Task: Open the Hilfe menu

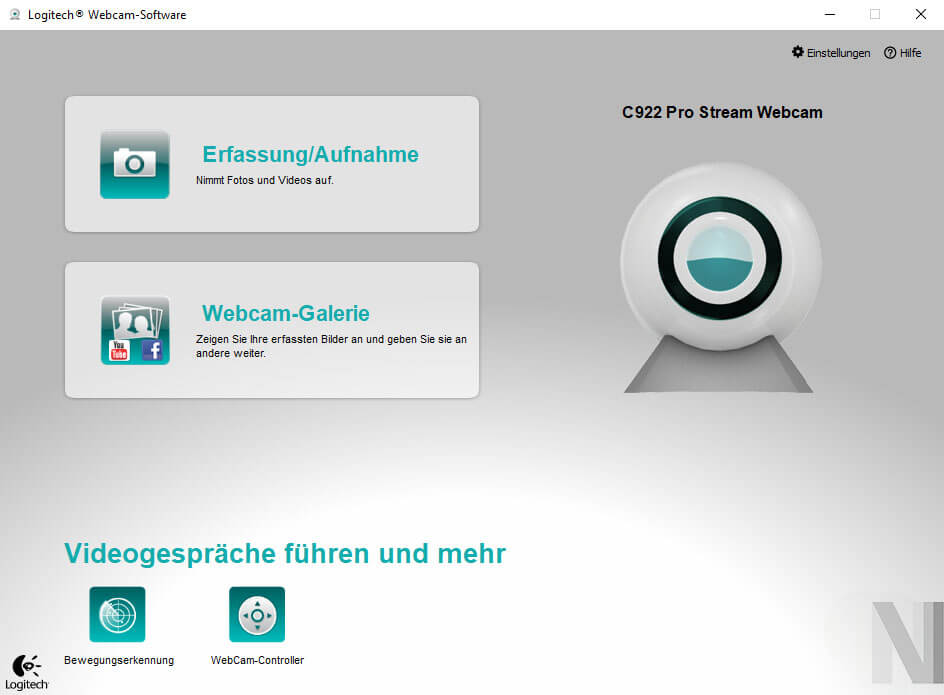Action: 909,52
